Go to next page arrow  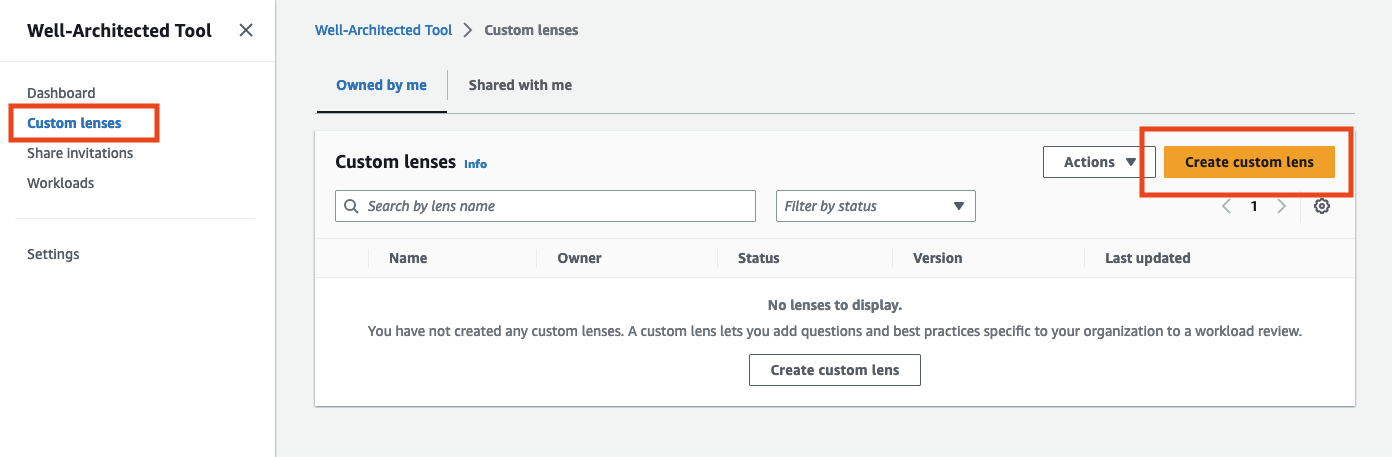click(x=1282, y=206)
